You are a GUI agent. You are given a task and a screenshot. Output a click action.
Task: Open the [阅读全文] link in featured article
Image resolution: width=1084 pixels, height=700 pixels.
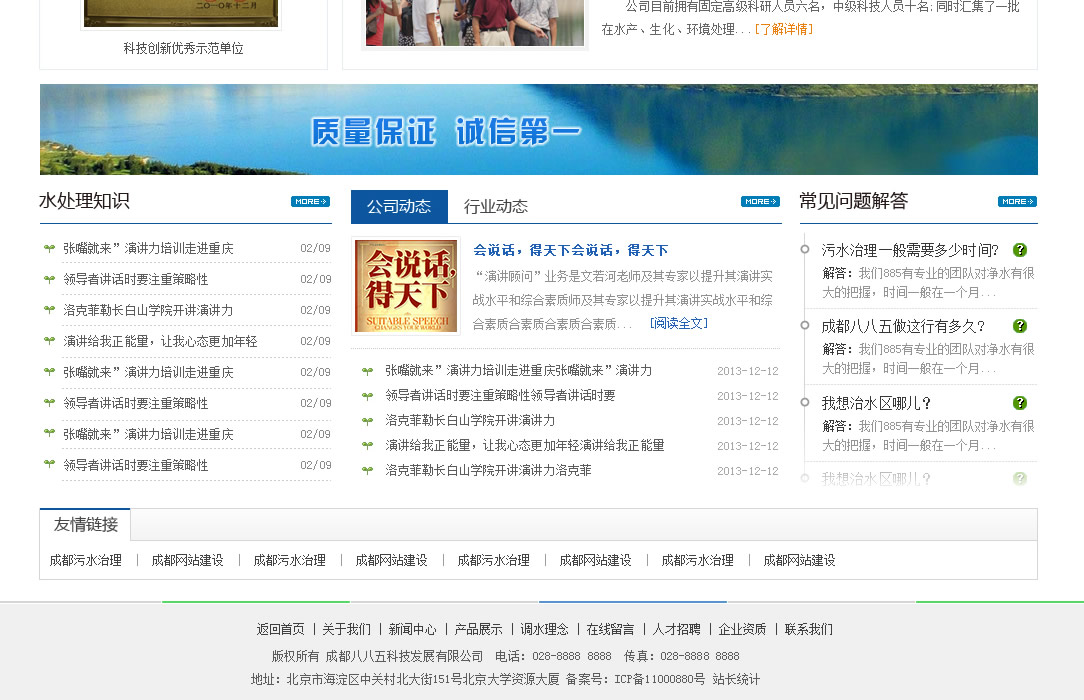coord(678,324)
